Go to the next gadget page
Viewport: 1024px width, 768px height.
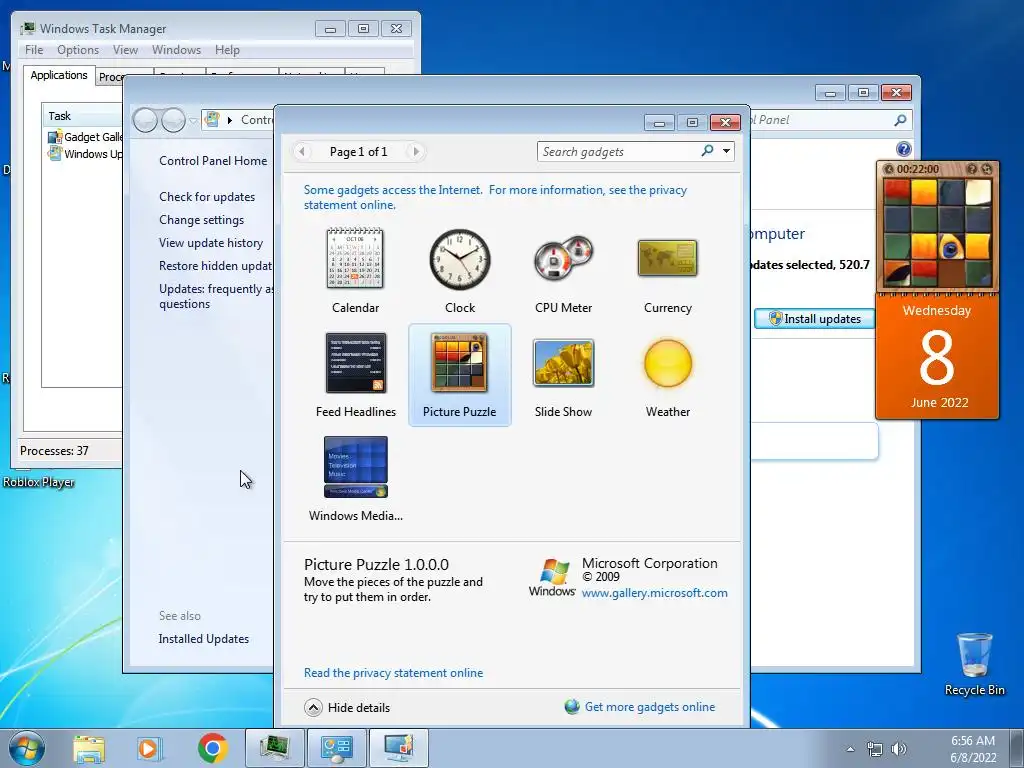pos(415,152)
